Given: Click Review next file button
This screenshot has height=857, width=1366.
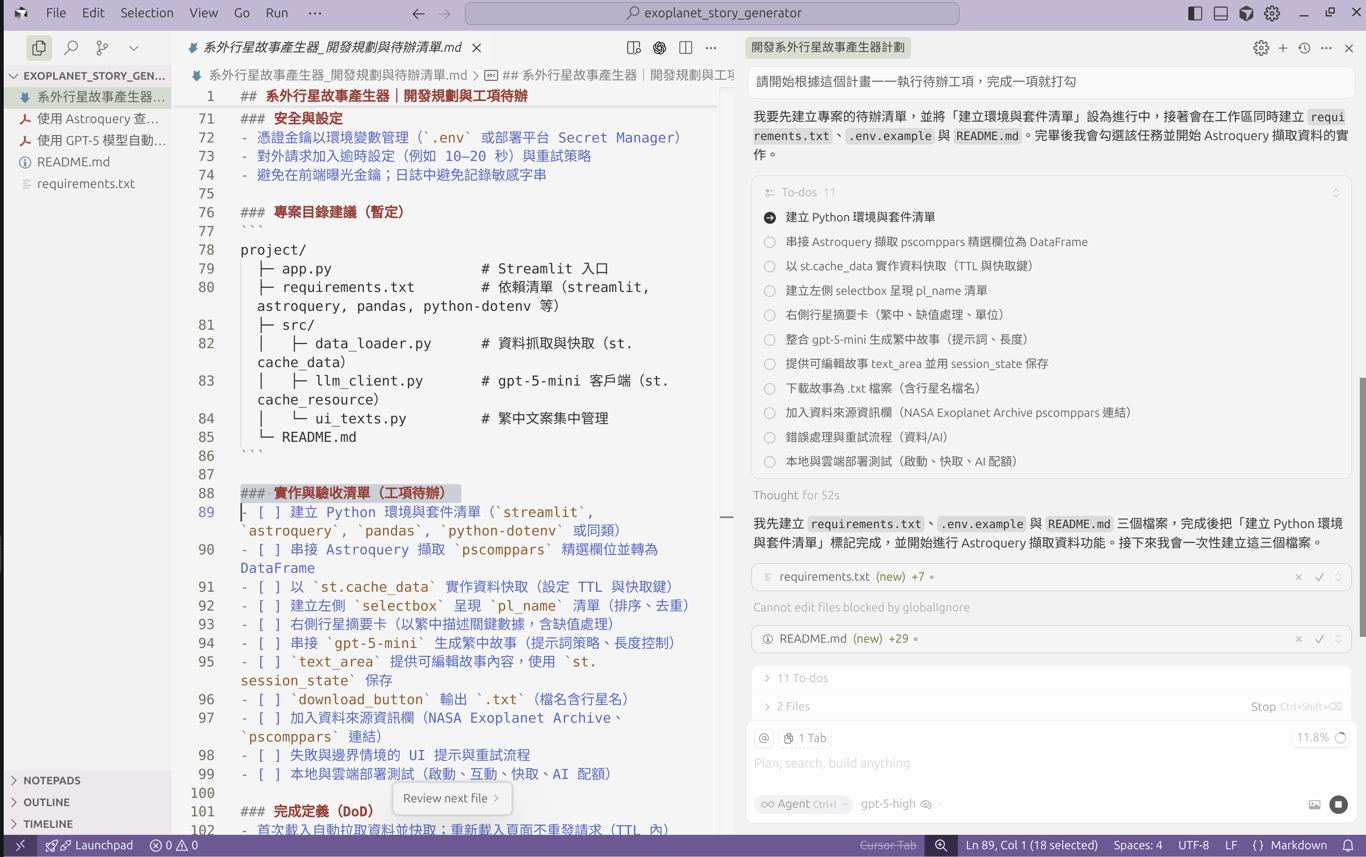Looking at the screenshot, I should coord(451,798).
